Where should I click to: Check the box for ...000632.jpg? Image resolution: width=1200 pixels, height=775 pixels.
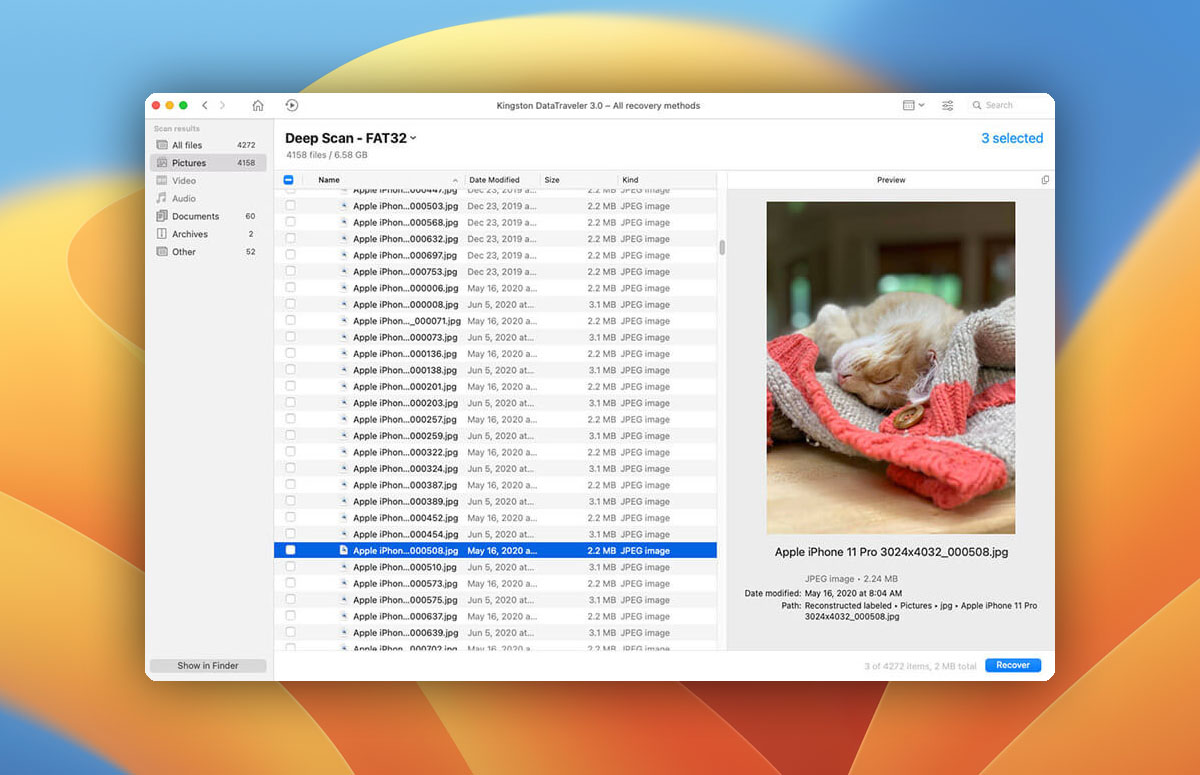290,239
